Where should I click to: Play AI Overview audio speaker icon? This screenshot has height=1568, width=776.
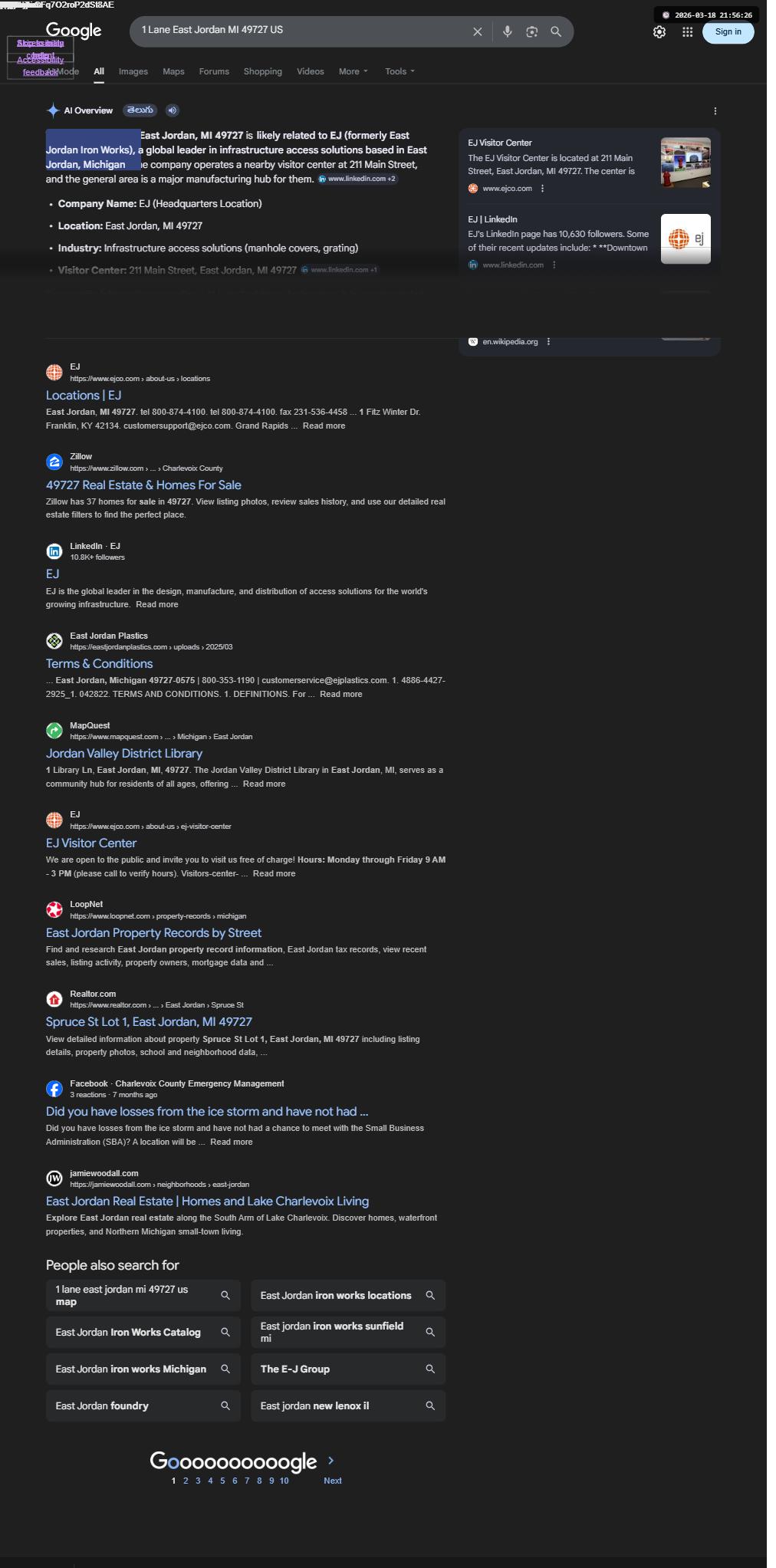click(173, 110)
